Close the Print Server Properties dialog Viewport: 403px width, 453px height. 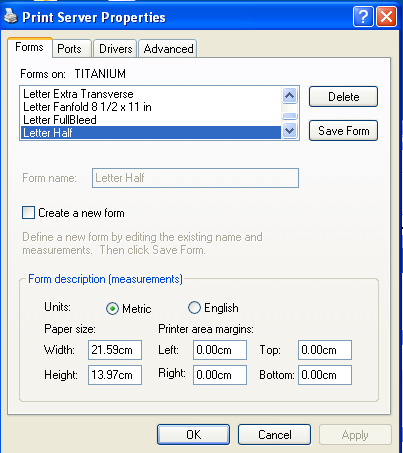[x=386, y=16]
